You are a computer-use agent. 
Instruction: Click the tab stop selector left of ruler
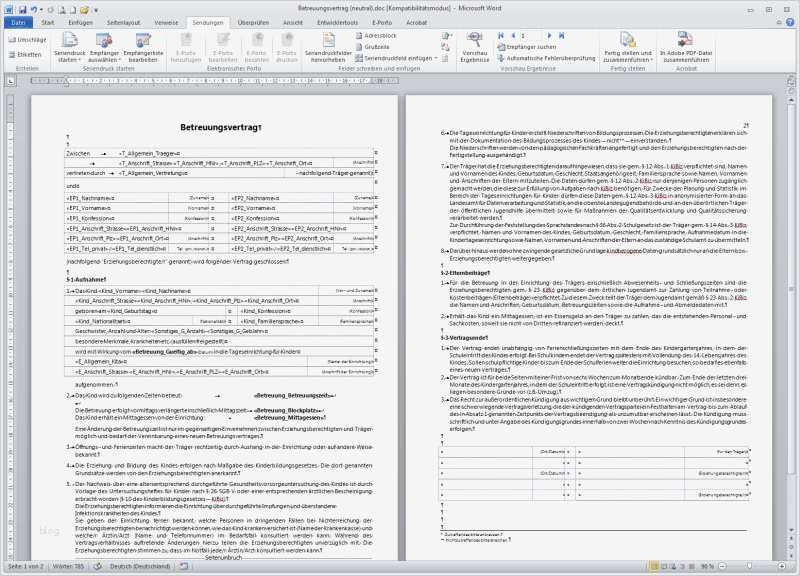coord(11,81)
